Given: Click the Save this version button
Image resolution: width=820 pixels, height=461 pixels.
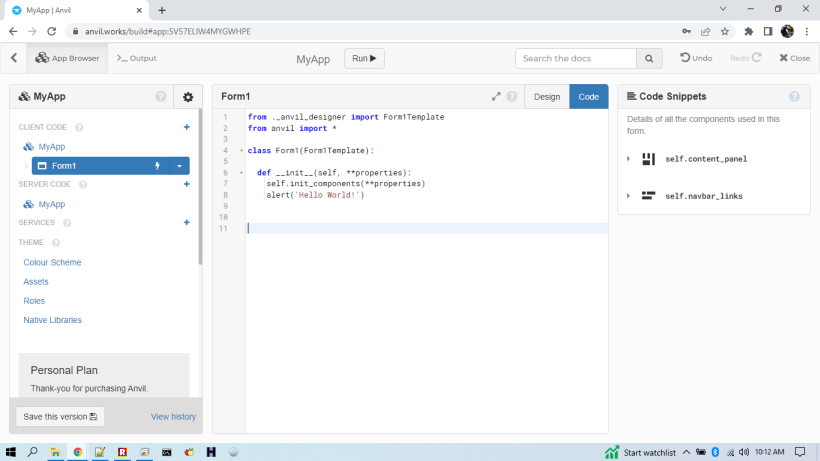Looking at the screenshot, I should coord(60,416).
